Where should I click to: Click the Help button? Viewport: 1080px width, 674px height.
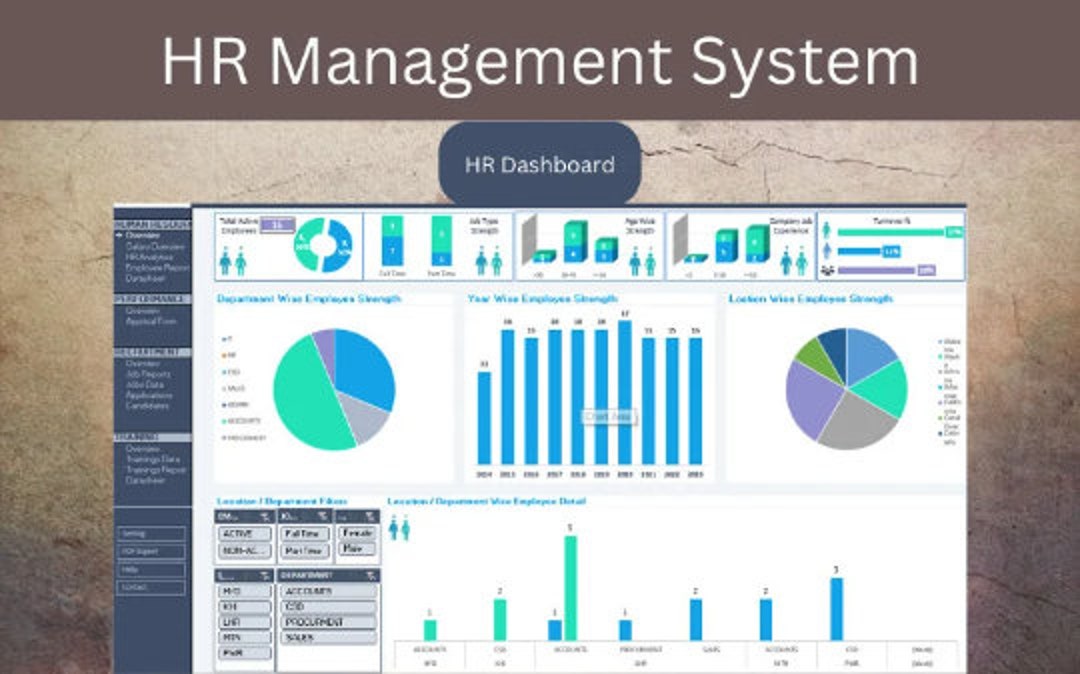click(x=152, y=570)
